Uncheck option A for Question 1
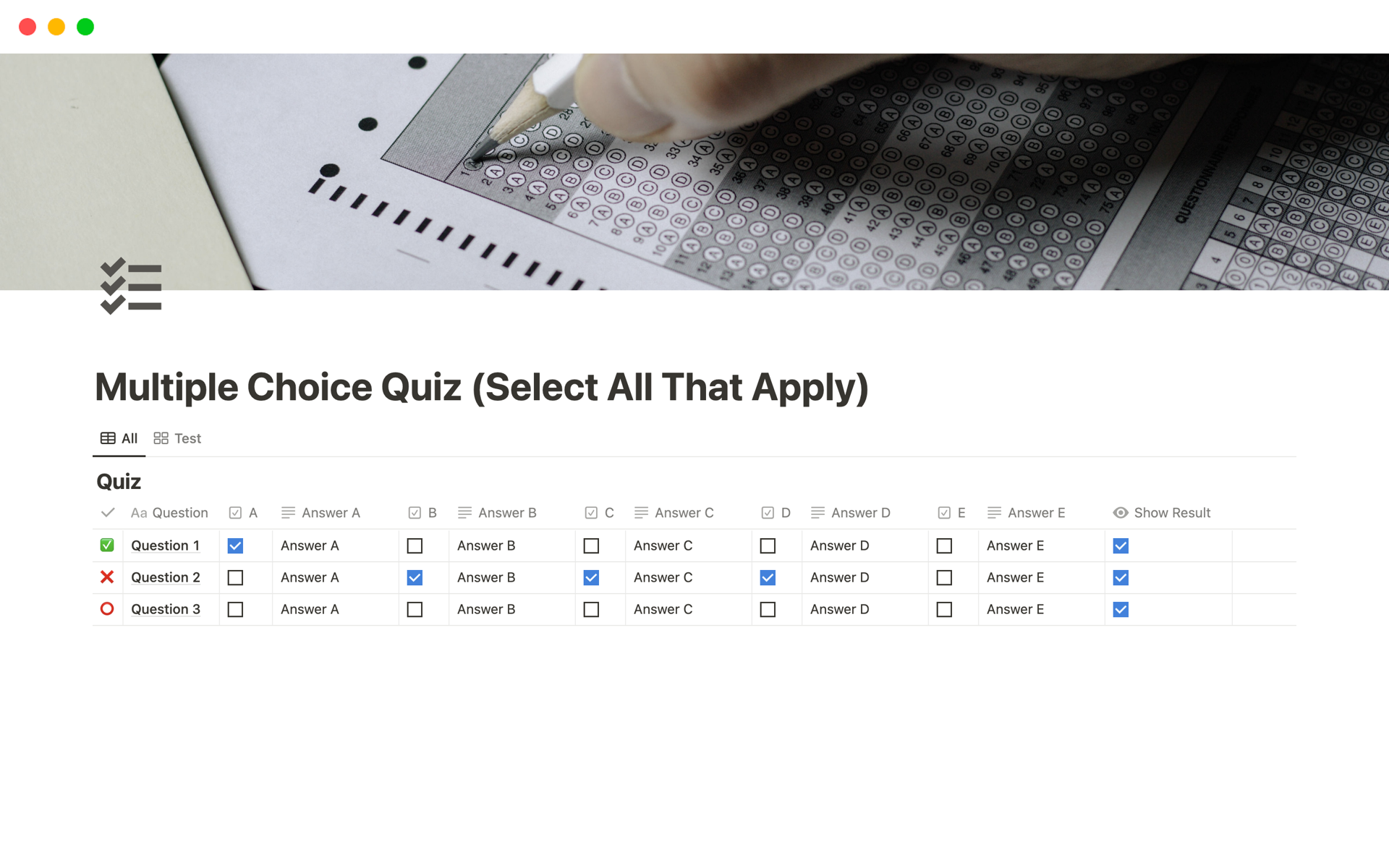The image size is (1389, 868). (235, 546)
